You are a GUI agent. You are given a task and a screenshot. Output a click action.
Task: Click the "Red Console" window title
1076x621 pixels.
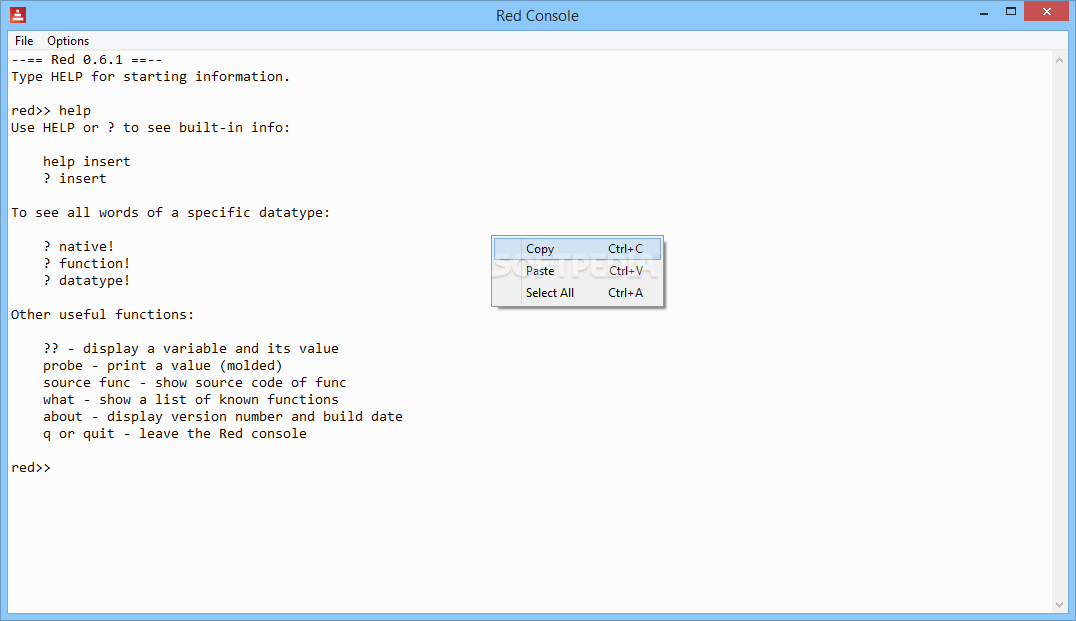537,16
